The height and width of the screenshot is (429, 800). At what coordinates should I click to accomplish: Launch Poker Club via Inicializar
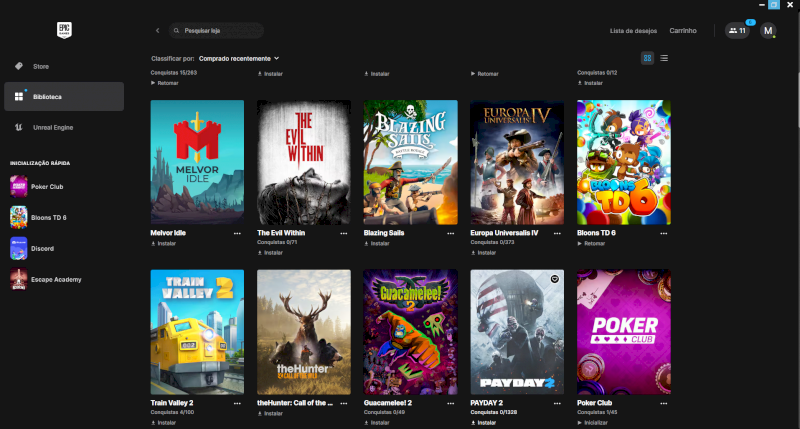pyautogui.click(x=592, y=423)
